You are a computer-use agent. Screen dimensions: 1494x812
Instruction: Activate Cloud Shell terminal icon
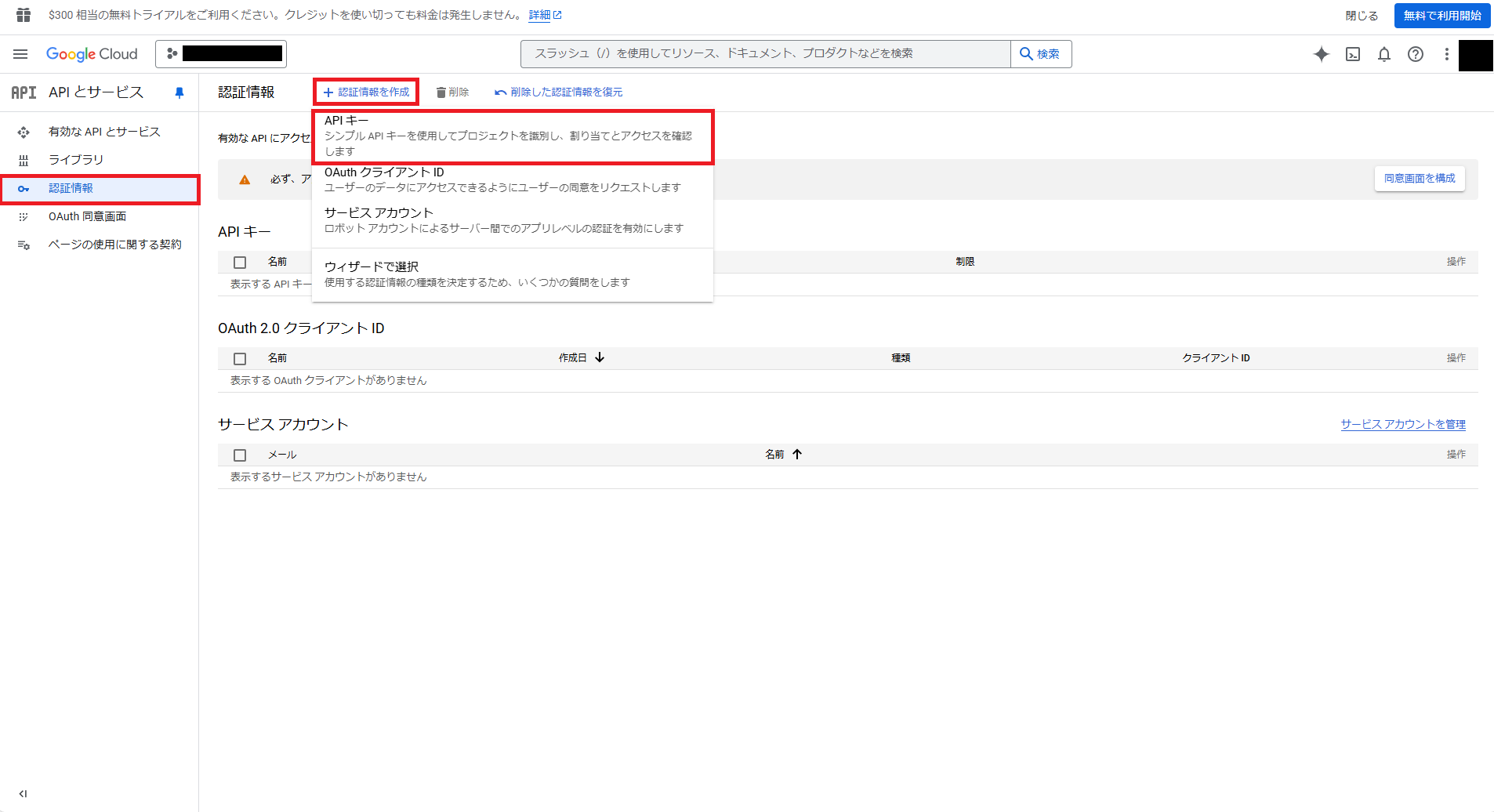pos(1353,54)
